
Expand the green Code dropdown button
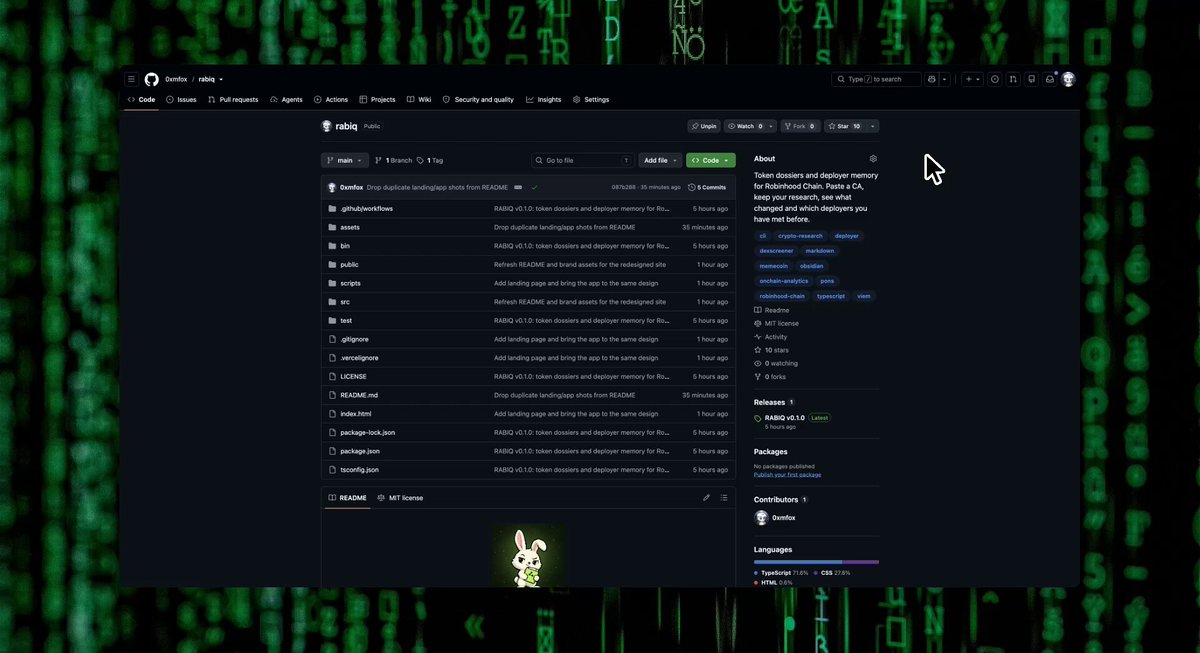[710, 160]
